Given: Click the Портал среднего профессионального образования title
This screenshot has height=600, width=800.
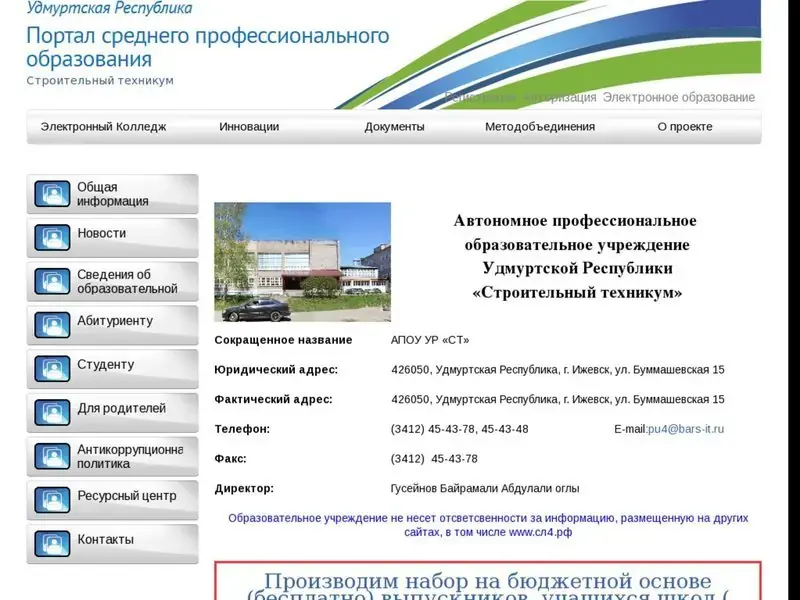Looking at the screenshot, I should pyautogui.click(x=207, y=47).
